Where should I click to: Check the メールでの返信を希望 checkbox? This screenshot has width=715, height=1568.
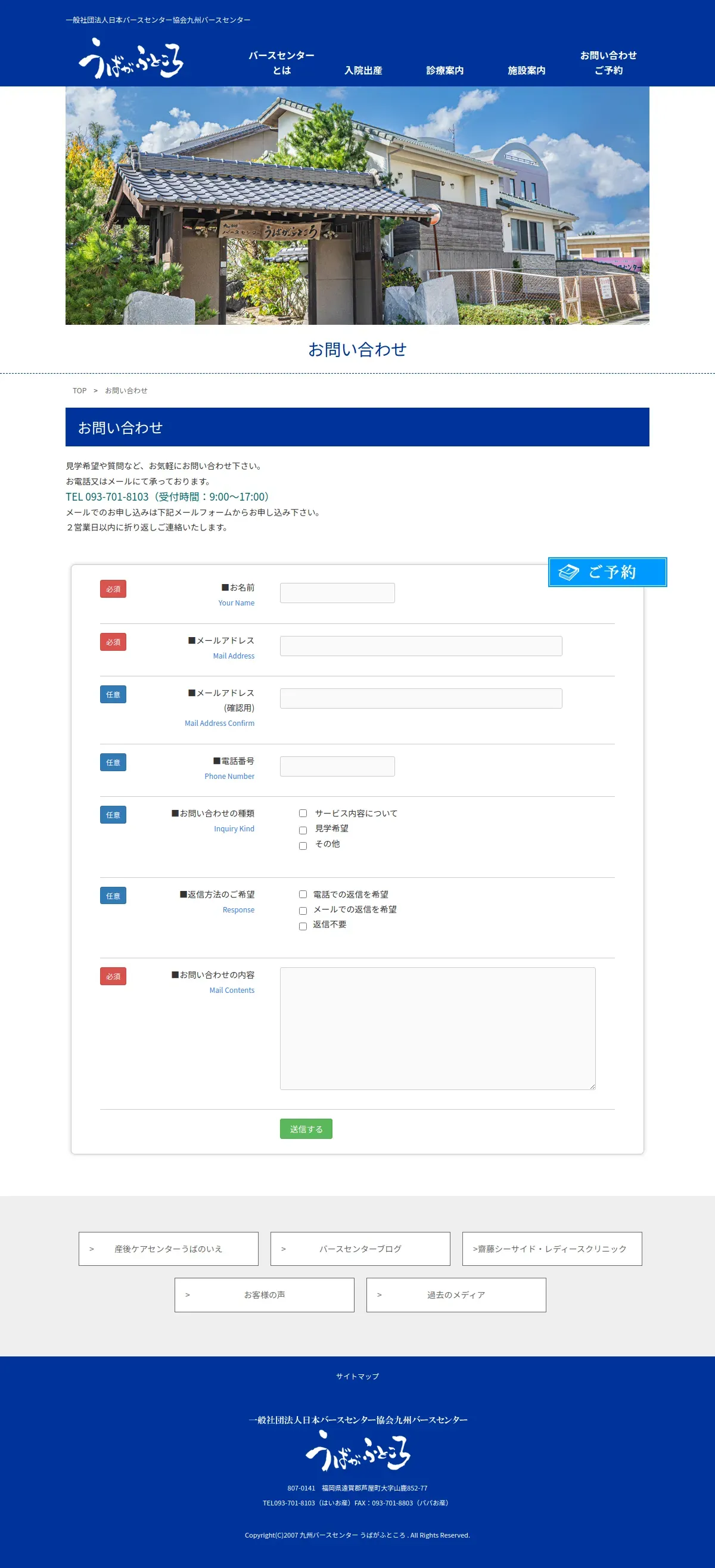tap(303, 911)
